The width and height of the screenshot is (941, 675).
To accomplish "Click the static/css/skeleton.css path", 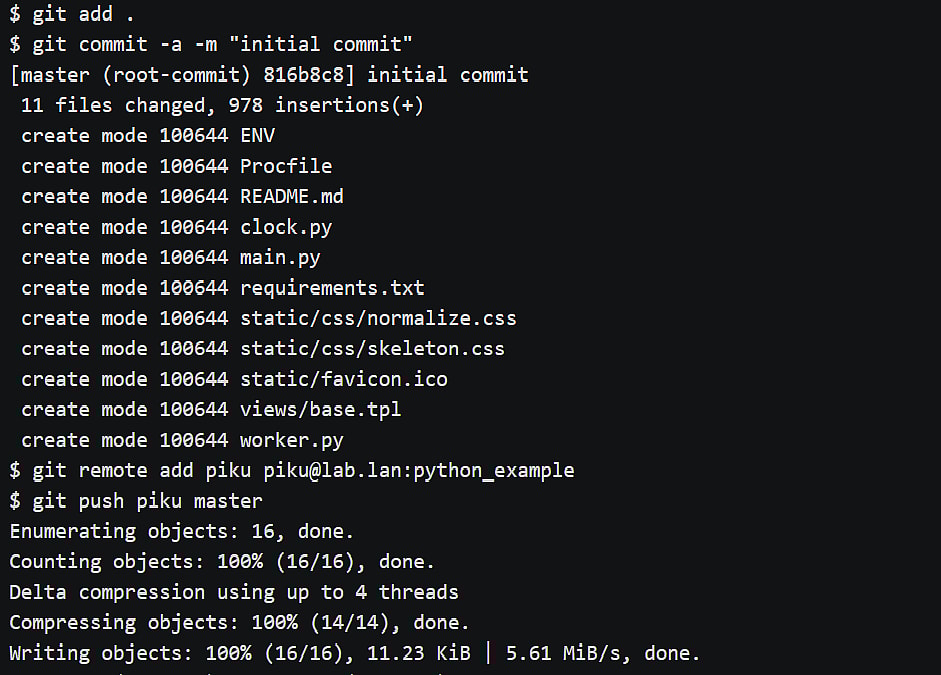I will pos(373,349).
